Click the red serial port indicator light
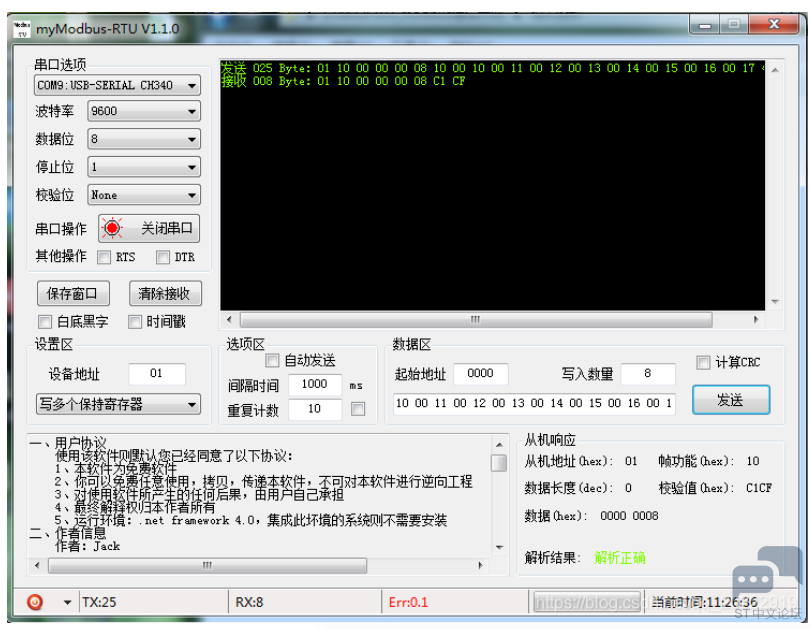 tap(112, 228)
